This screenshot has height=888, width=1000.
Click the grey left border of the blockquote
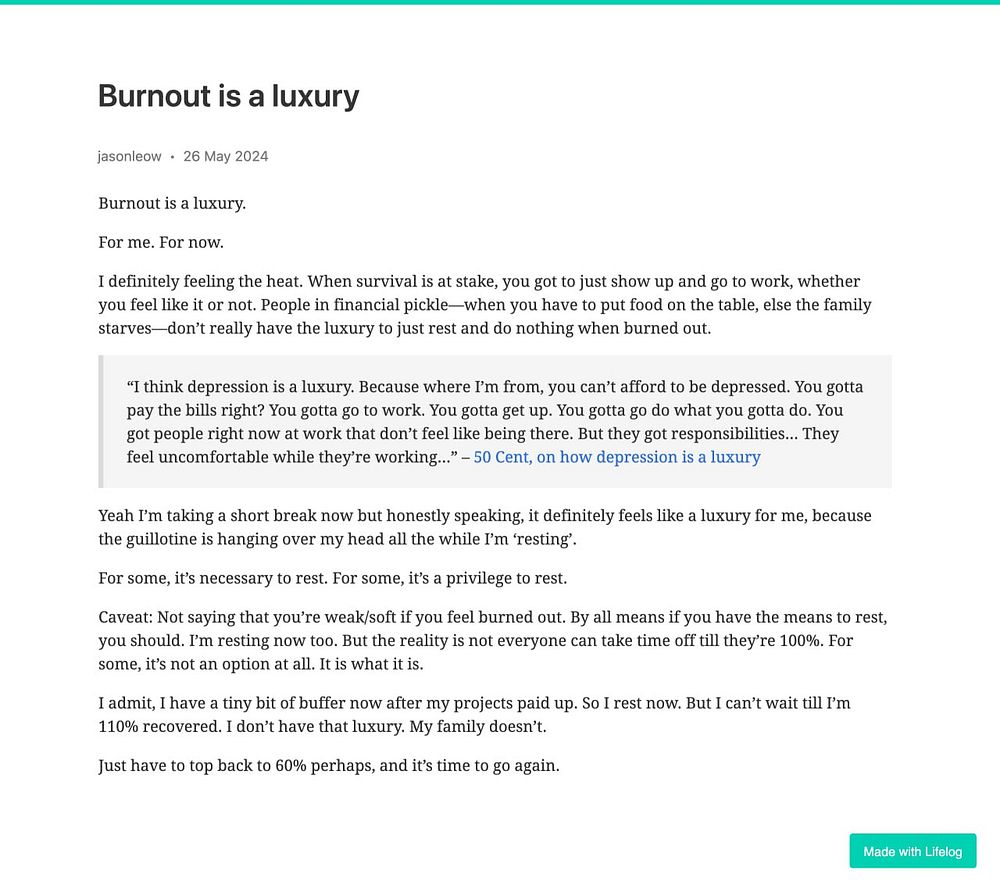(101, 421)
